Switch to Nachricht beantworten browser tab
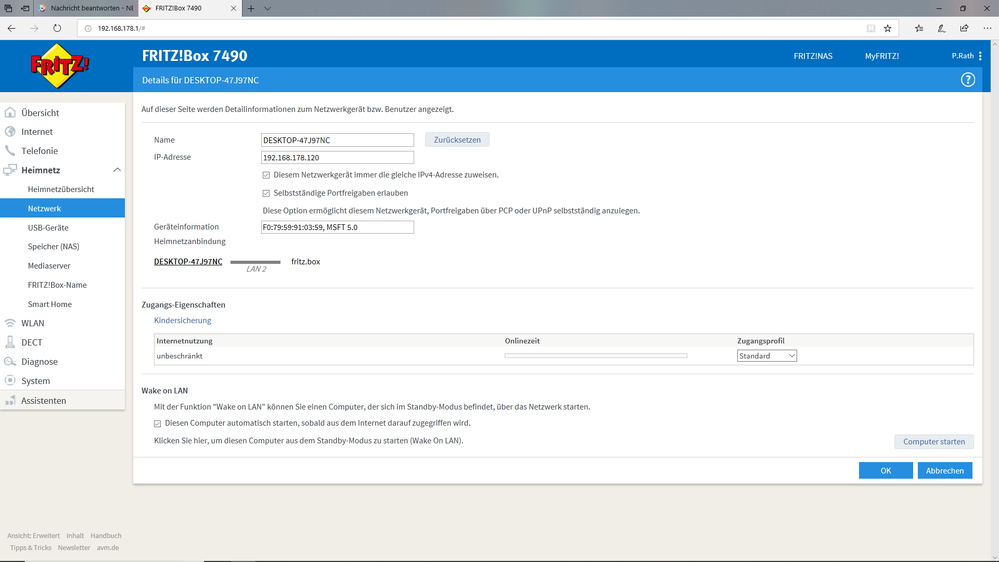The image size is (999, 562). [85, 8]
